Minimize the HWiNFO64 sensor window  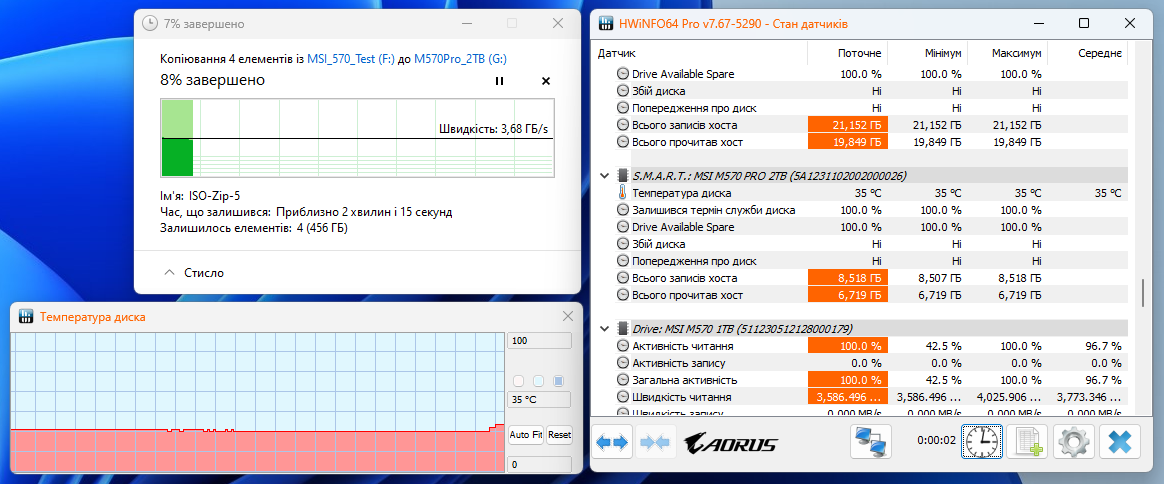[1038, 23]
